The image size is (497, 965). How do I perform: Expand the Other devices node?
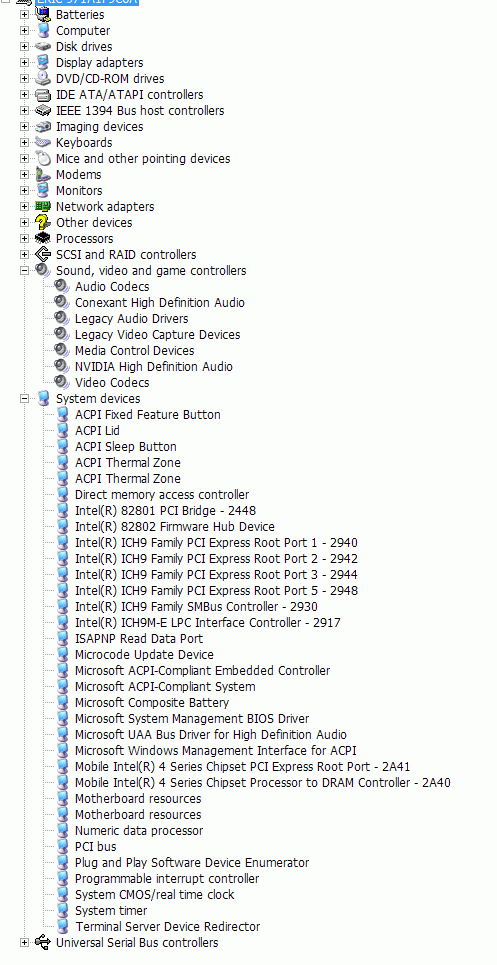24,222
